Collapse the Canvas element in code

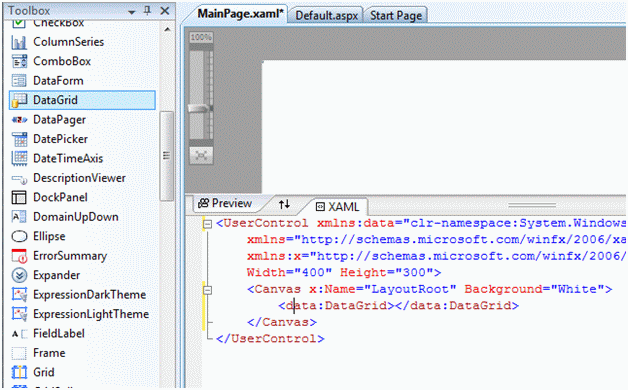tap(207, 289)
